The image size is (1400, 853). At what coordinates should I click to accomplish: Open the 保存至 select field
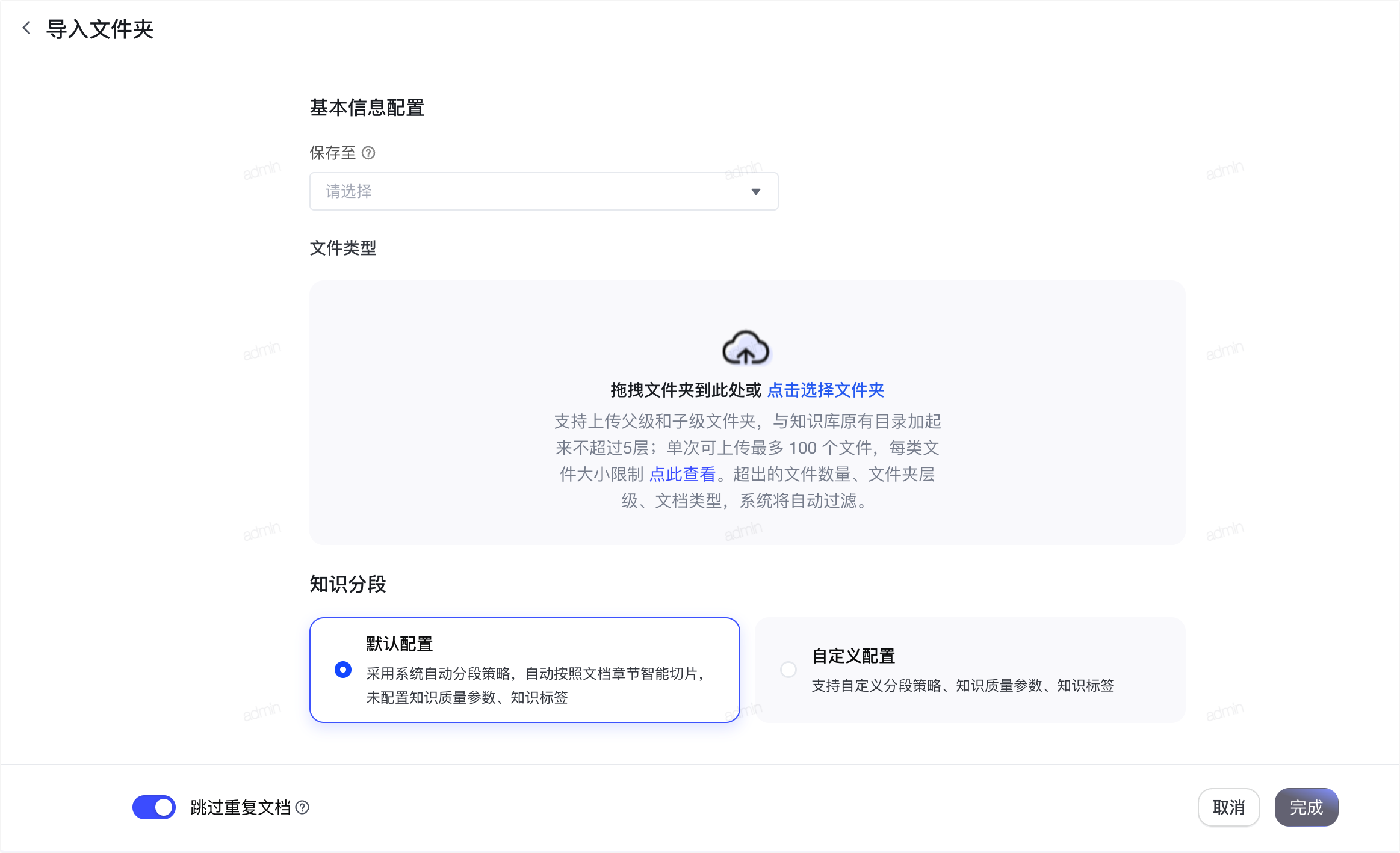coord(544,191)
